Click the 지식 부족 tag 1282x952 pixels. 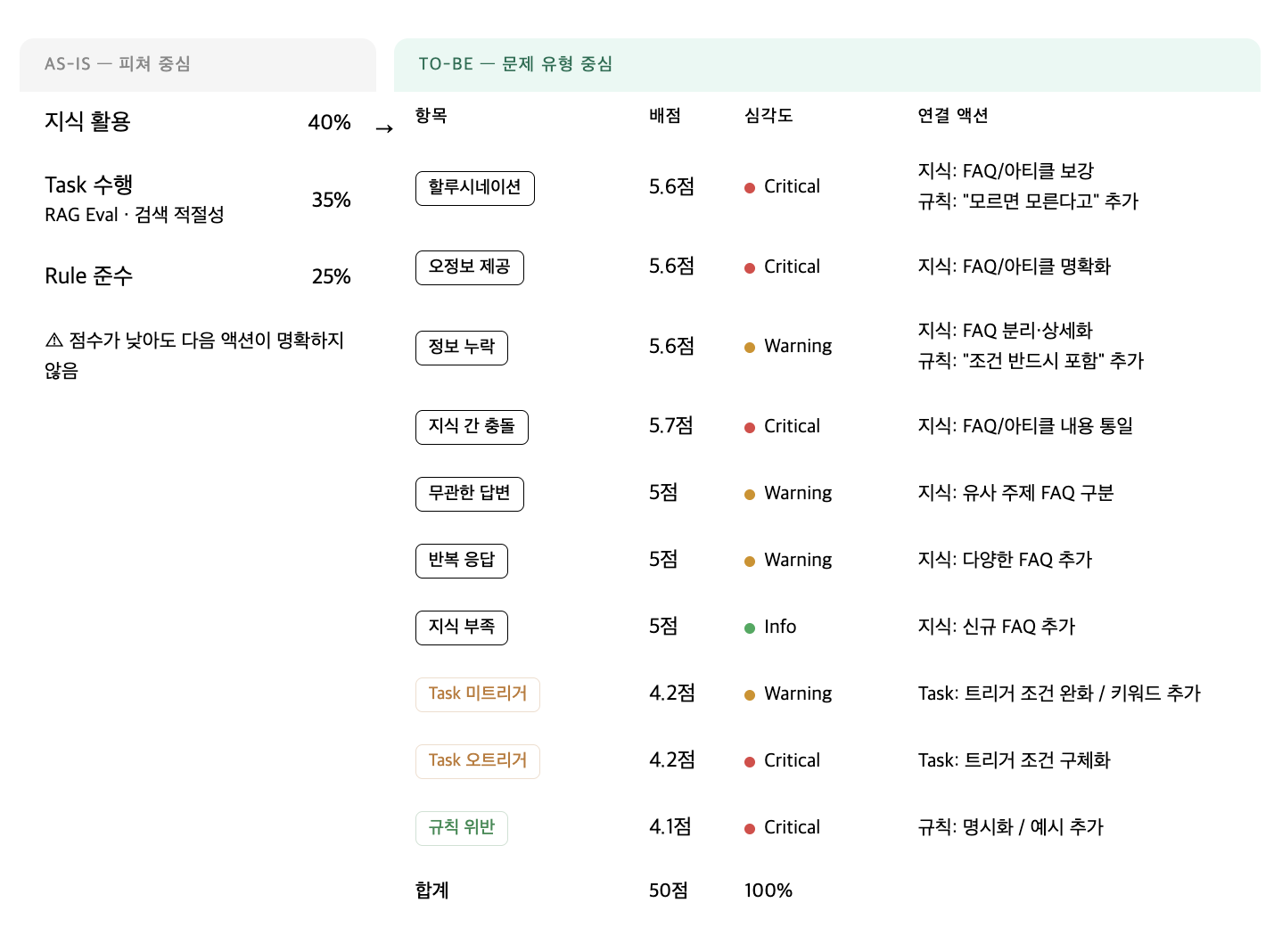tap(461, 628)
